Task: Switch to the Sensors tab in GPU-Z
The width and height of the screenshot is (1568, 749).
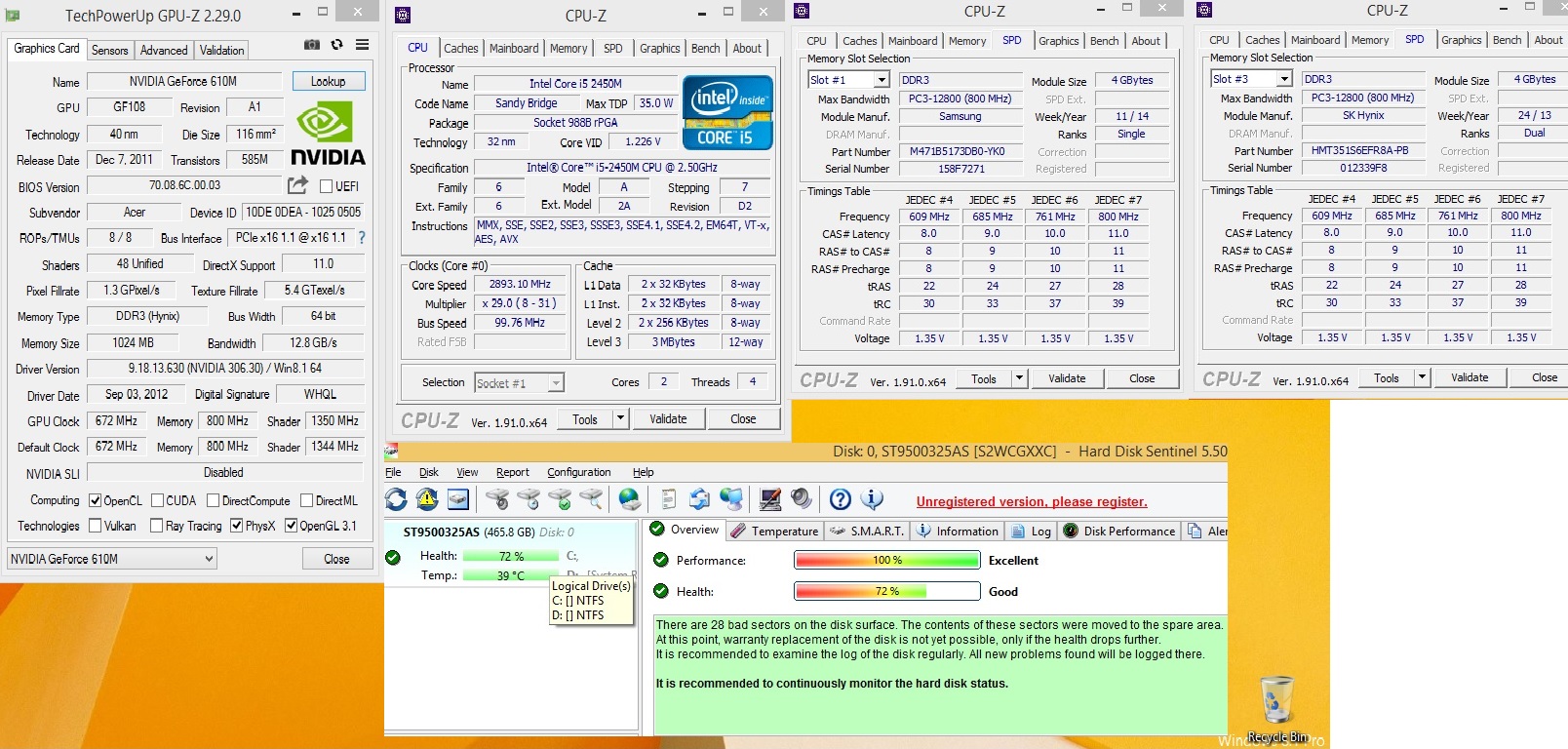Action: (109, 50)
